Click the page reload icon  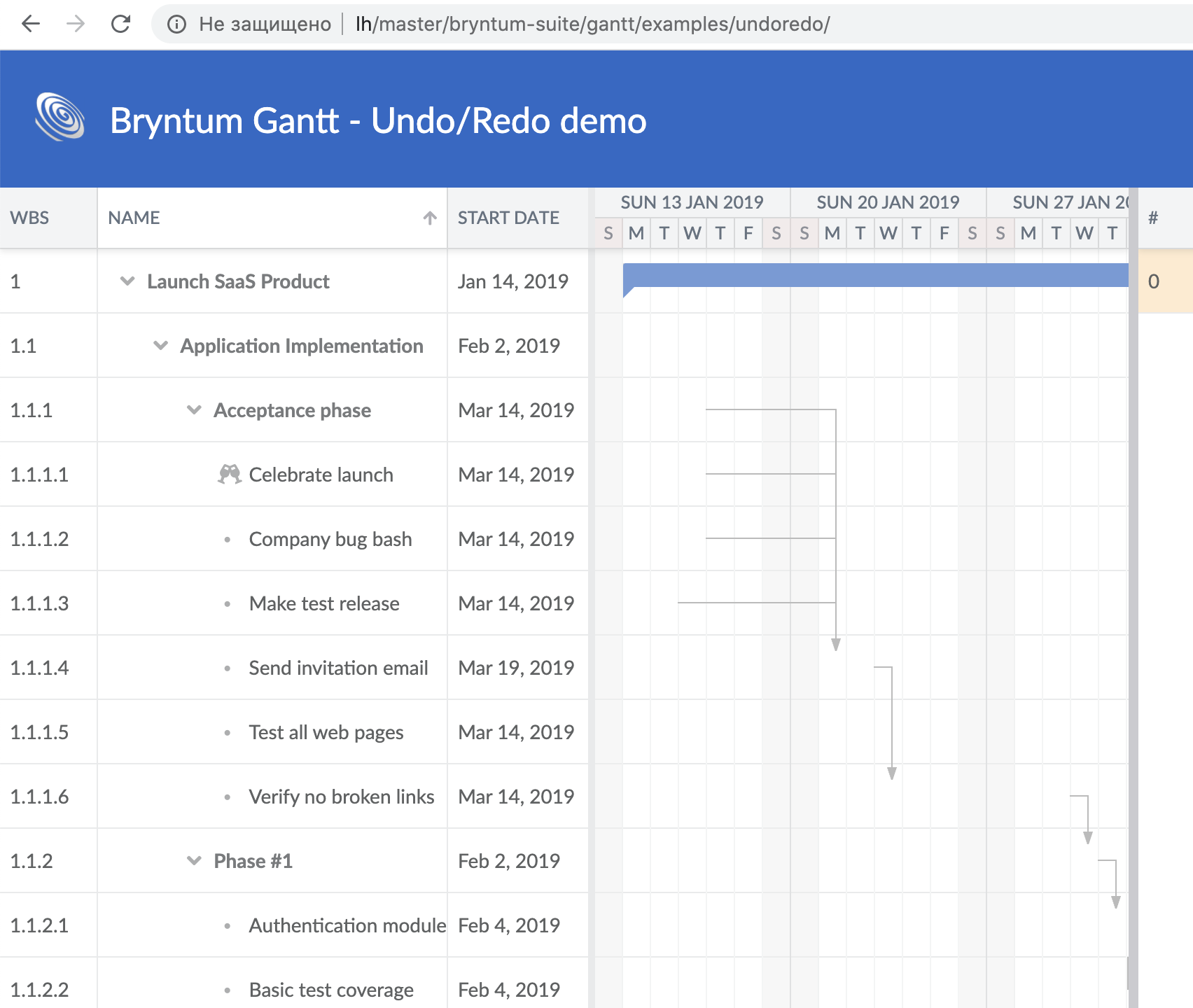point(120,23)
